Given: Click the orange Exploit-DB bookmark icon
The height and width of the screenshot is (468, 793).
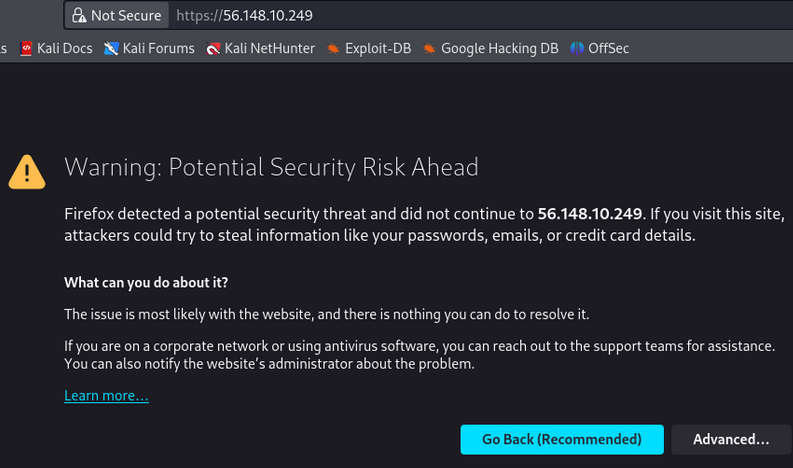Looking at the screenshot, I should 333,49.
